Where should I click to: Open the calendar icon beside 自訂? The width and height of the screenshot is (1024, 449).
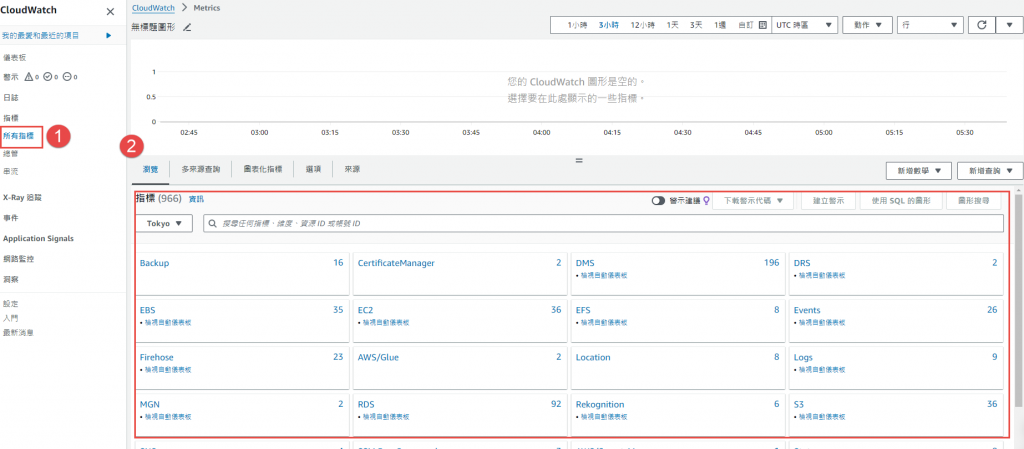(x=762, y=25)
